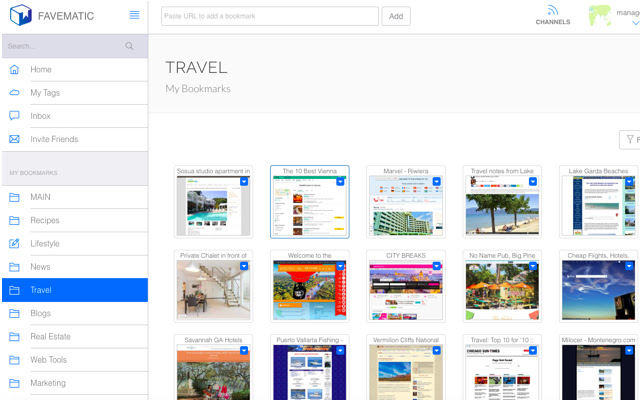Open dropdown on Vermilion Cliffs National bookmark

[x=437, y=351]
